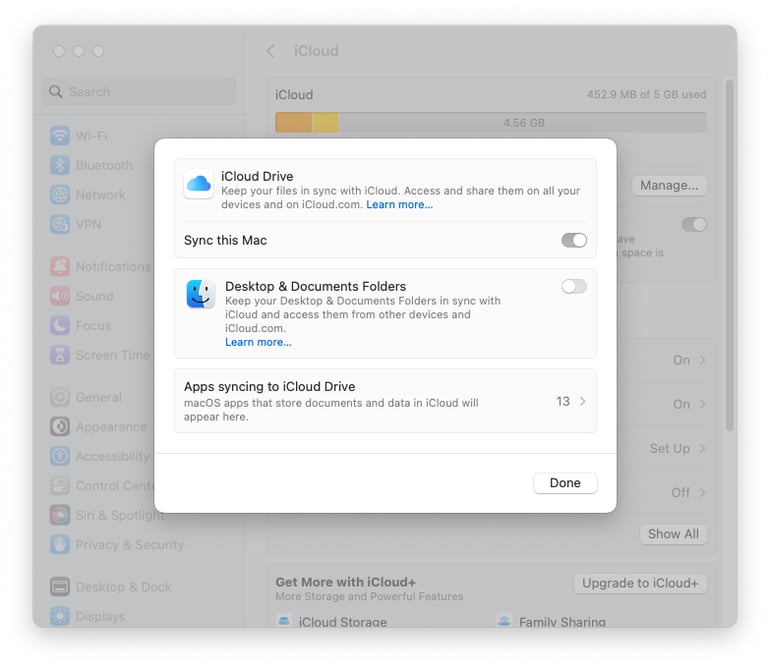Open the Set Up row chevron
Image resolution: width=770 pixels, height=668 pixels.
[703, 448]
